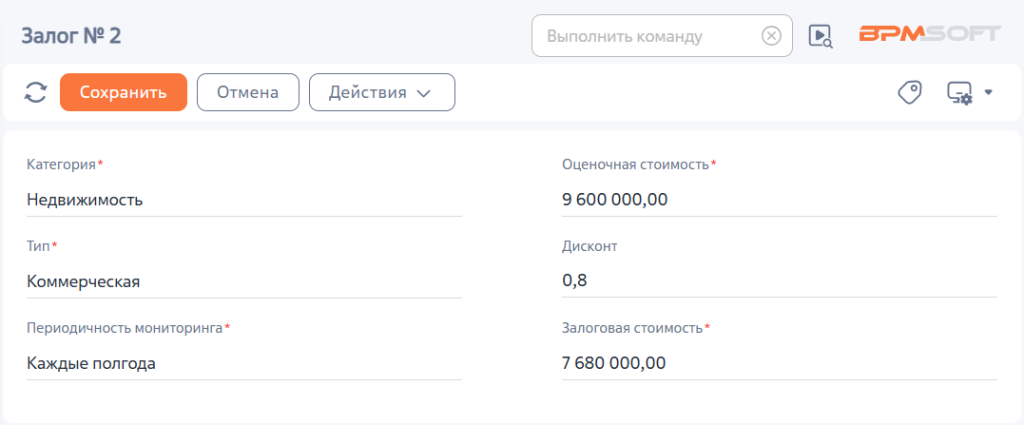
Task: Open Периодичность мониторинга field
Action: pos(244,363)
